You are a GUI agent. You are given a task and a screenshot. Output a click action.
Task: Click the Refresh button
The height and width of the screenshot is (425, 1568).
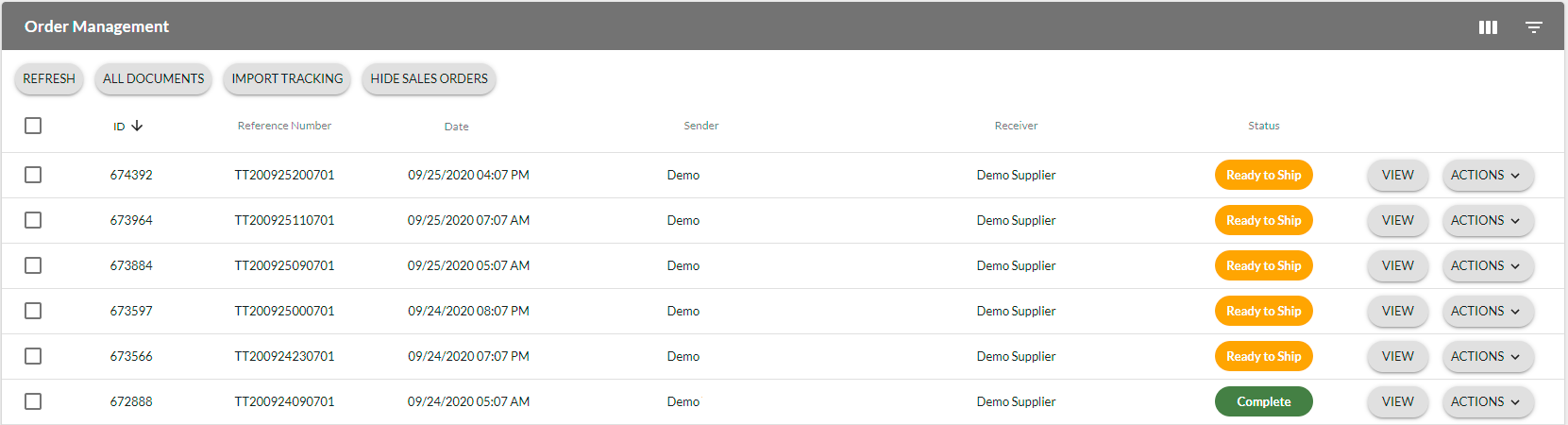pyautogui.click(x=49, y=78)
